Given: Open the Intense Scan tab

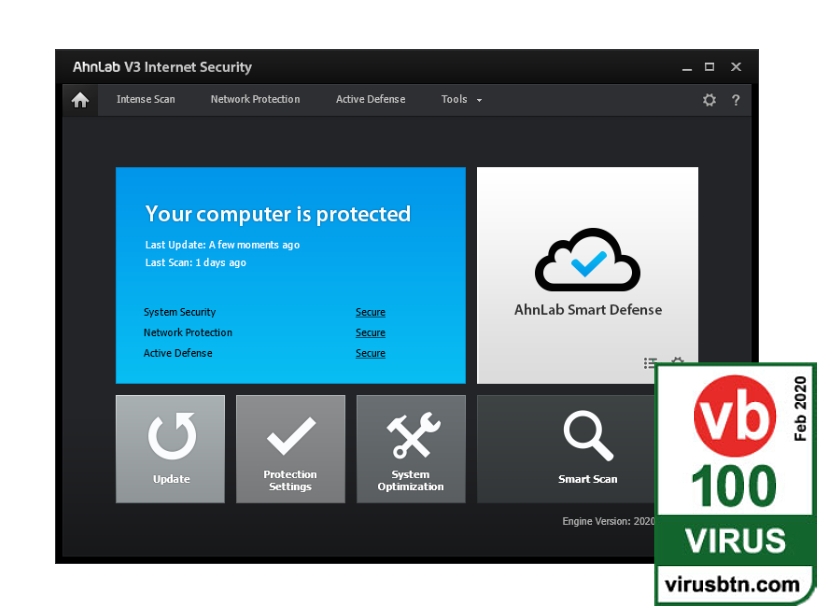Looking at the screenshot, I should coord(145,99).
